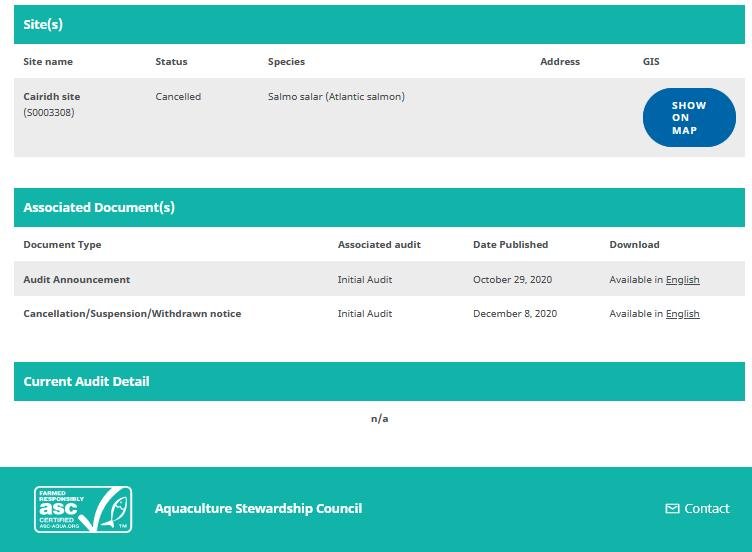
Task: Click the Current Audit Detail header
Action: coord(87,382)
